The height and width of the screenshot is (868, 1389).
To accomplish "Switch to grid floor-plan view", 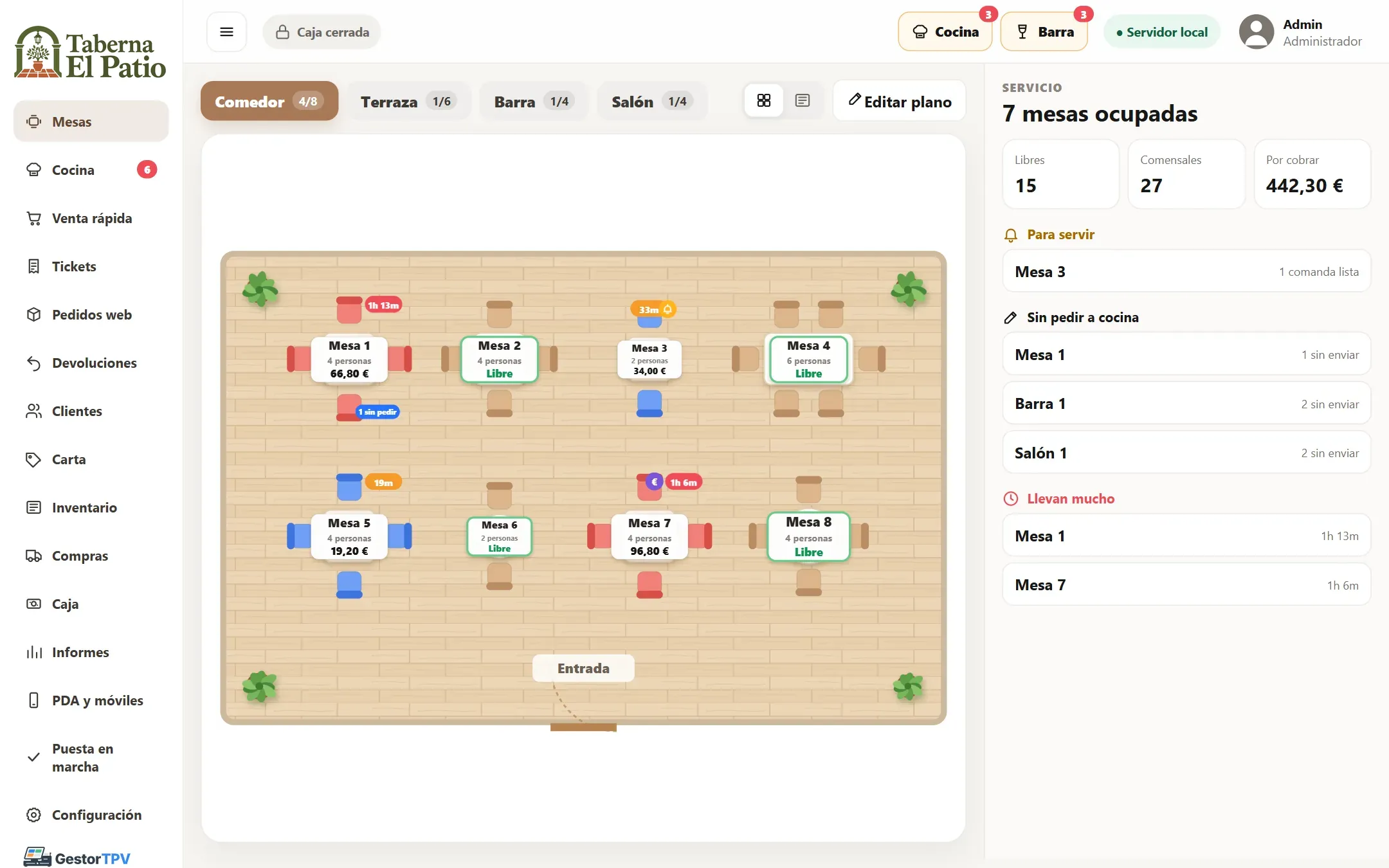I will tap(763, 100).
